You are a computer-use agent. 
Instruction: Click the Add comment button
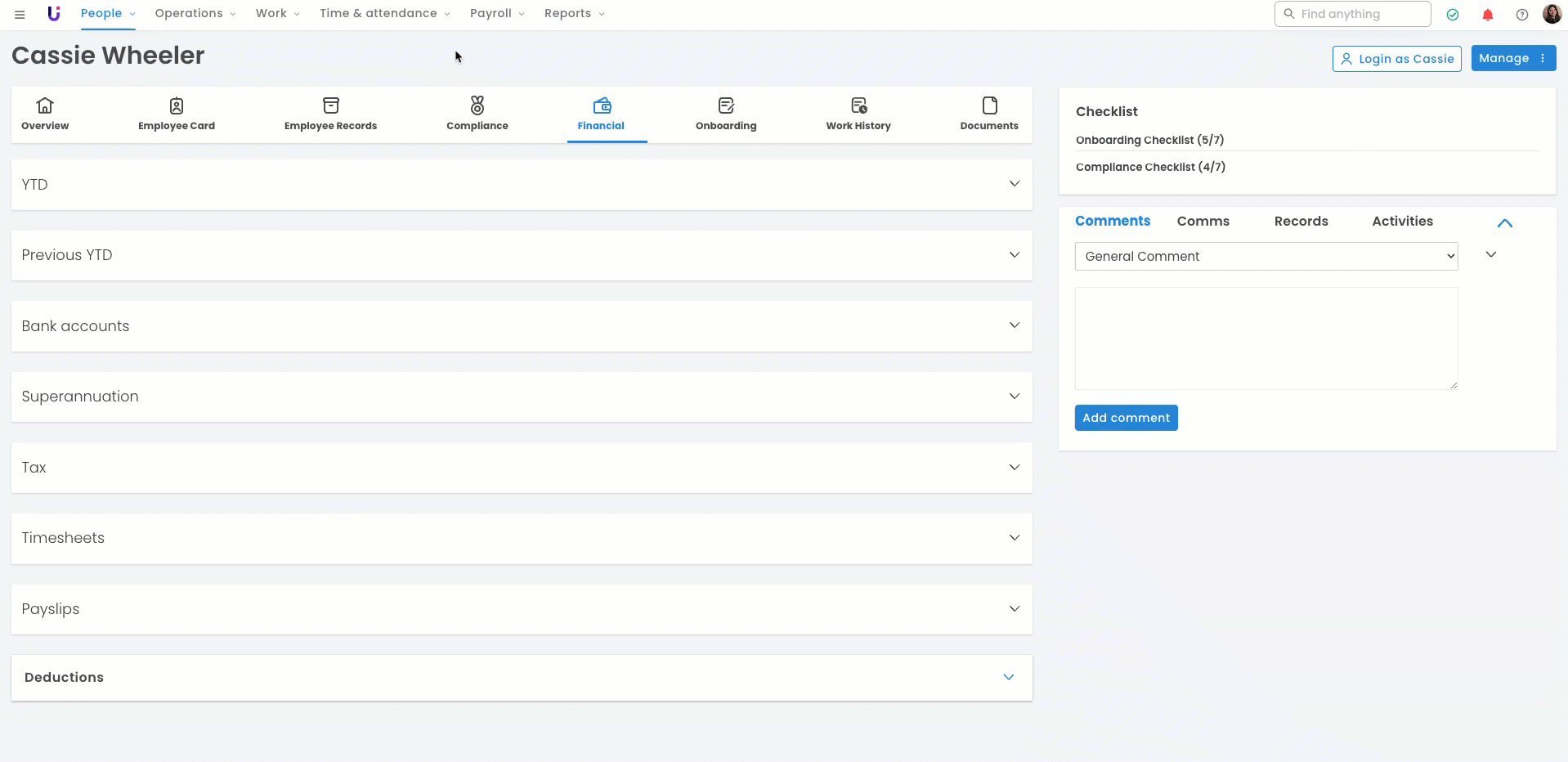(x=1126, y=418)
